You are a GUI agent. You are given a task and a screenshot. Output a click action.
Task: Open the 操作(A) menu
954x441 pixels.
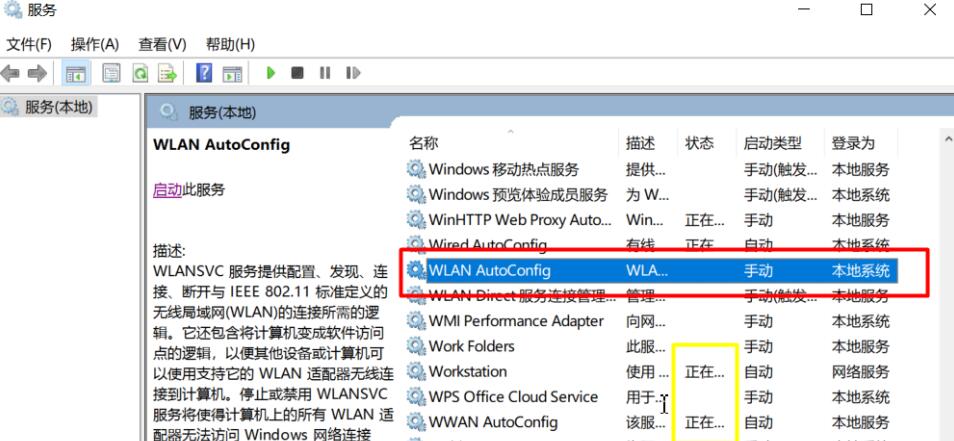(x=95, y=44)
